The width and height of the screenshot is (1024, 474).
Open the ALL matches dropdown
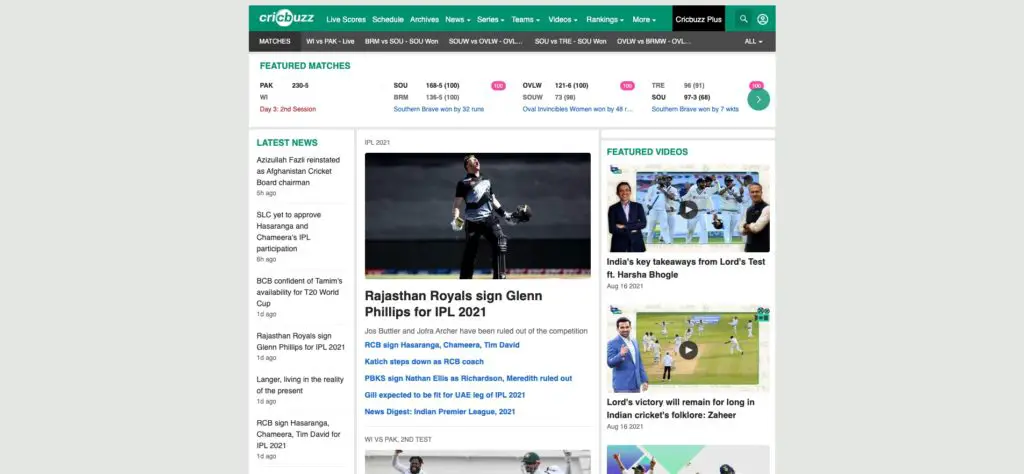point(753,41)
